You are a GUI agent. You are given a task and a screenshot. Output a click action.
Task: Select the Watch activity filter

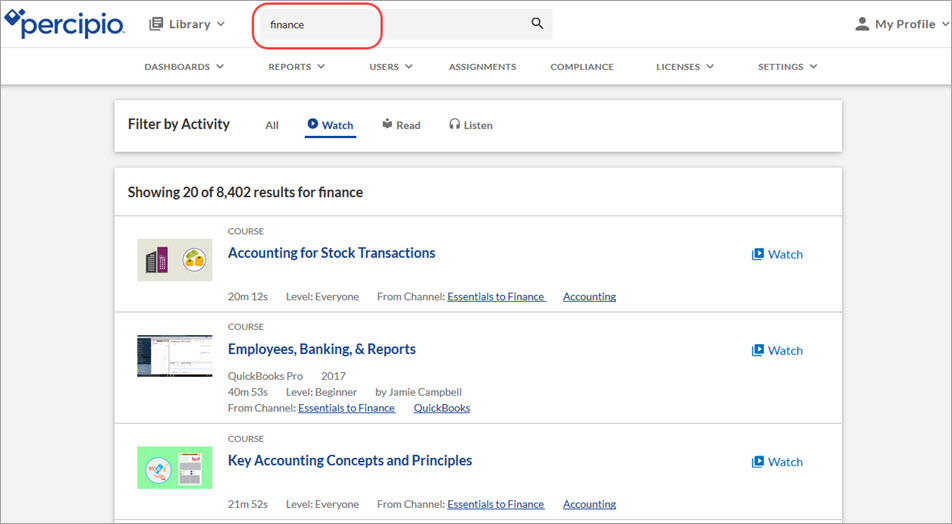330,125
